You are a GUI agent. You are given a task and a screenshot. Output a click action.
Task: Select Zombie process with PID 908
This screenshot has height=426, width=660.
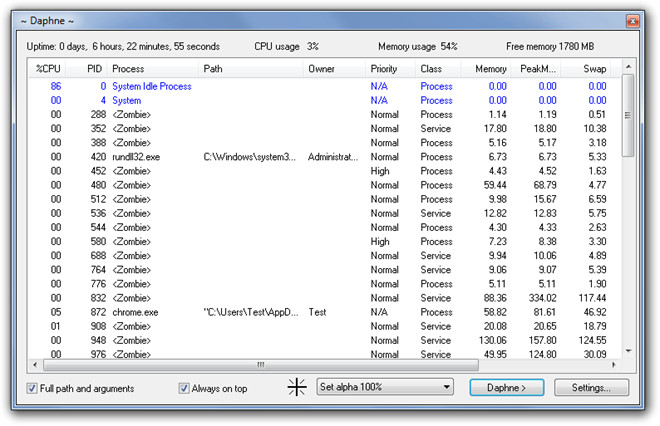pyautogui.click(x=325, y=326)
